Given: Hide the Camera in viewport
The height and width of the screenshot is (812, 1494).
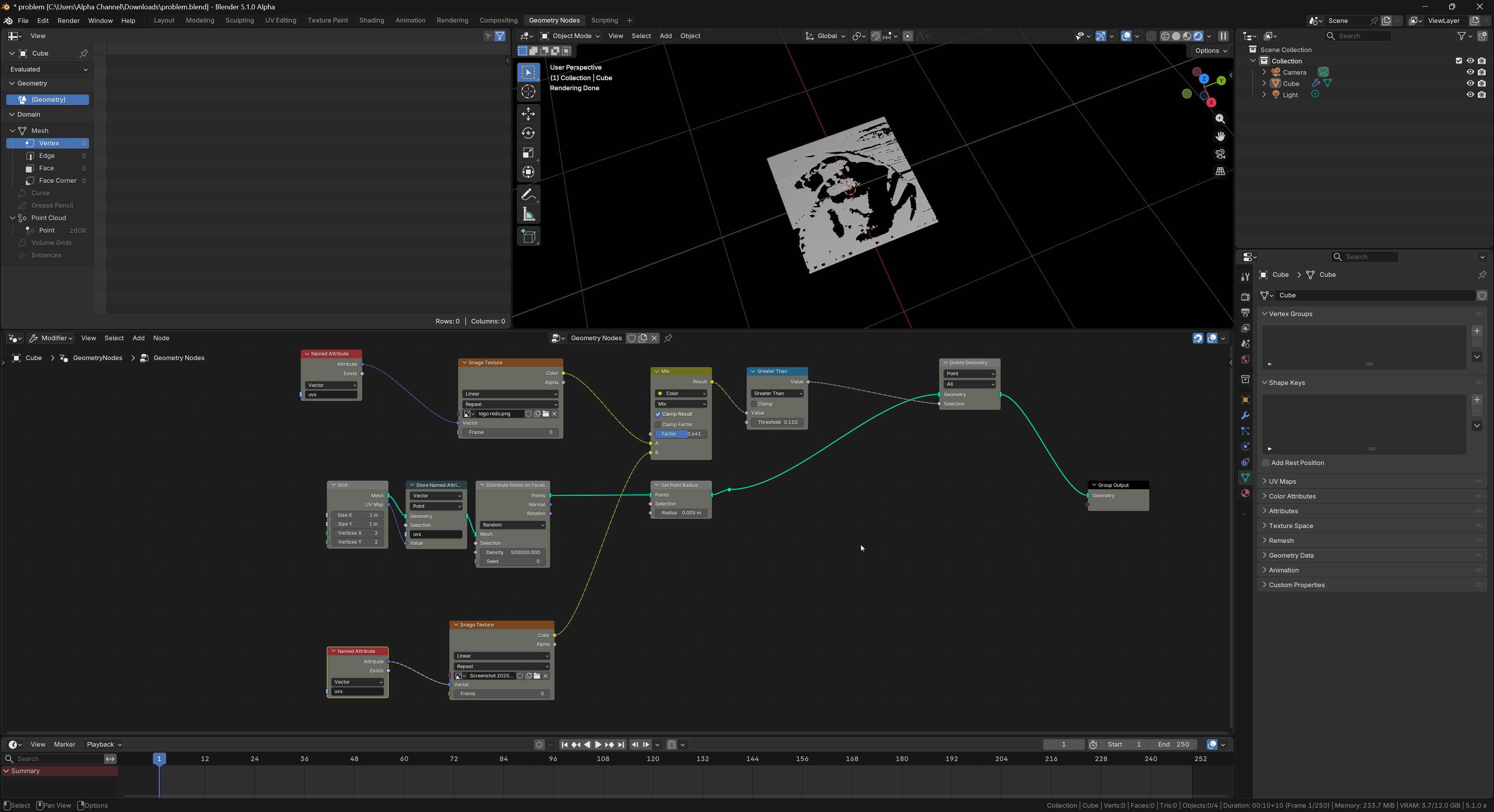Looking at the screenshot, I should coord(1469,72).
